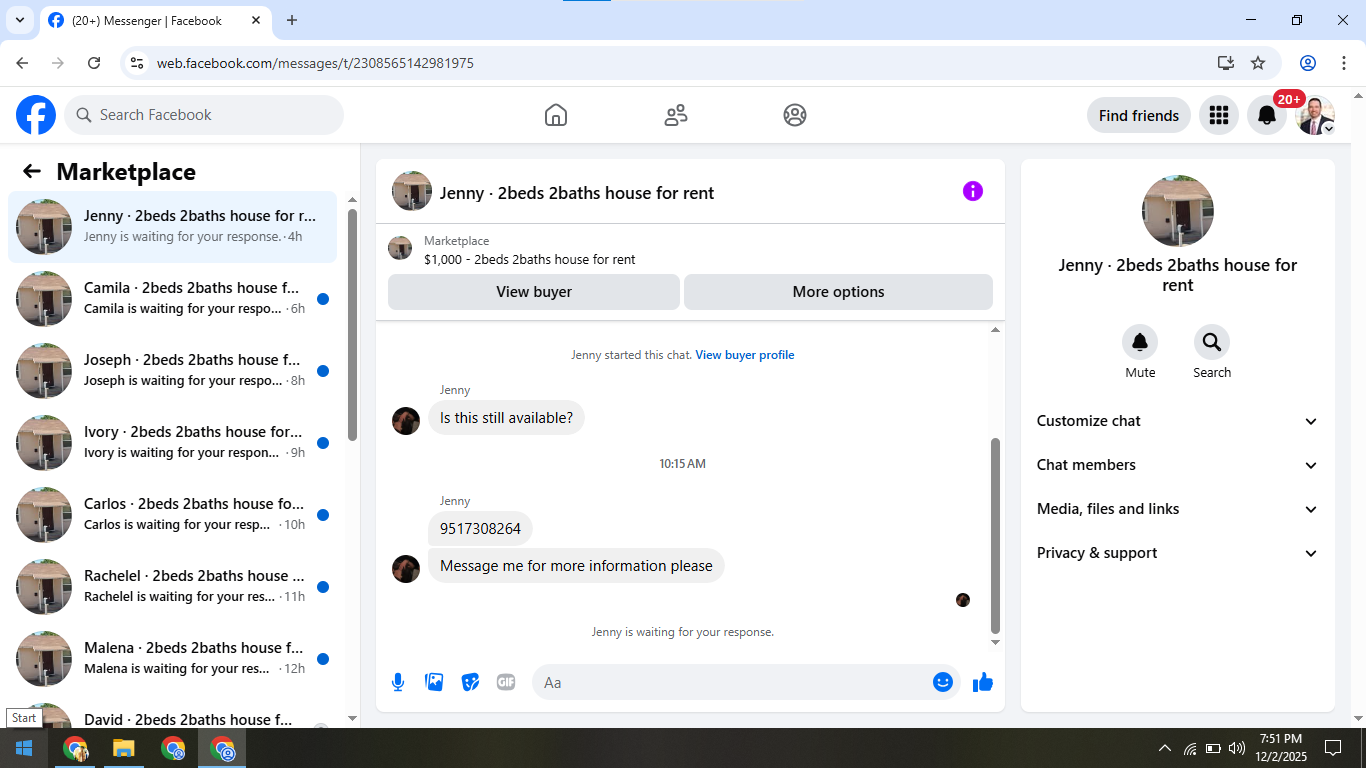Open Jenny's conversation in the list
This screenshot has height=768, width=1366.
click(x=172, y=227)
